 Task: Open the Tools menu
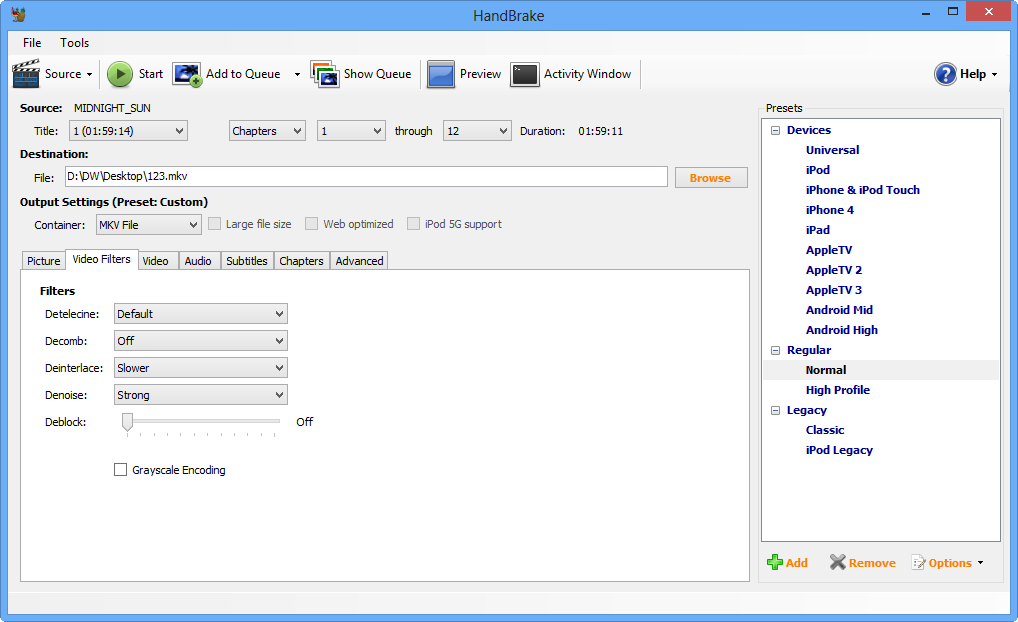point(75,43)
